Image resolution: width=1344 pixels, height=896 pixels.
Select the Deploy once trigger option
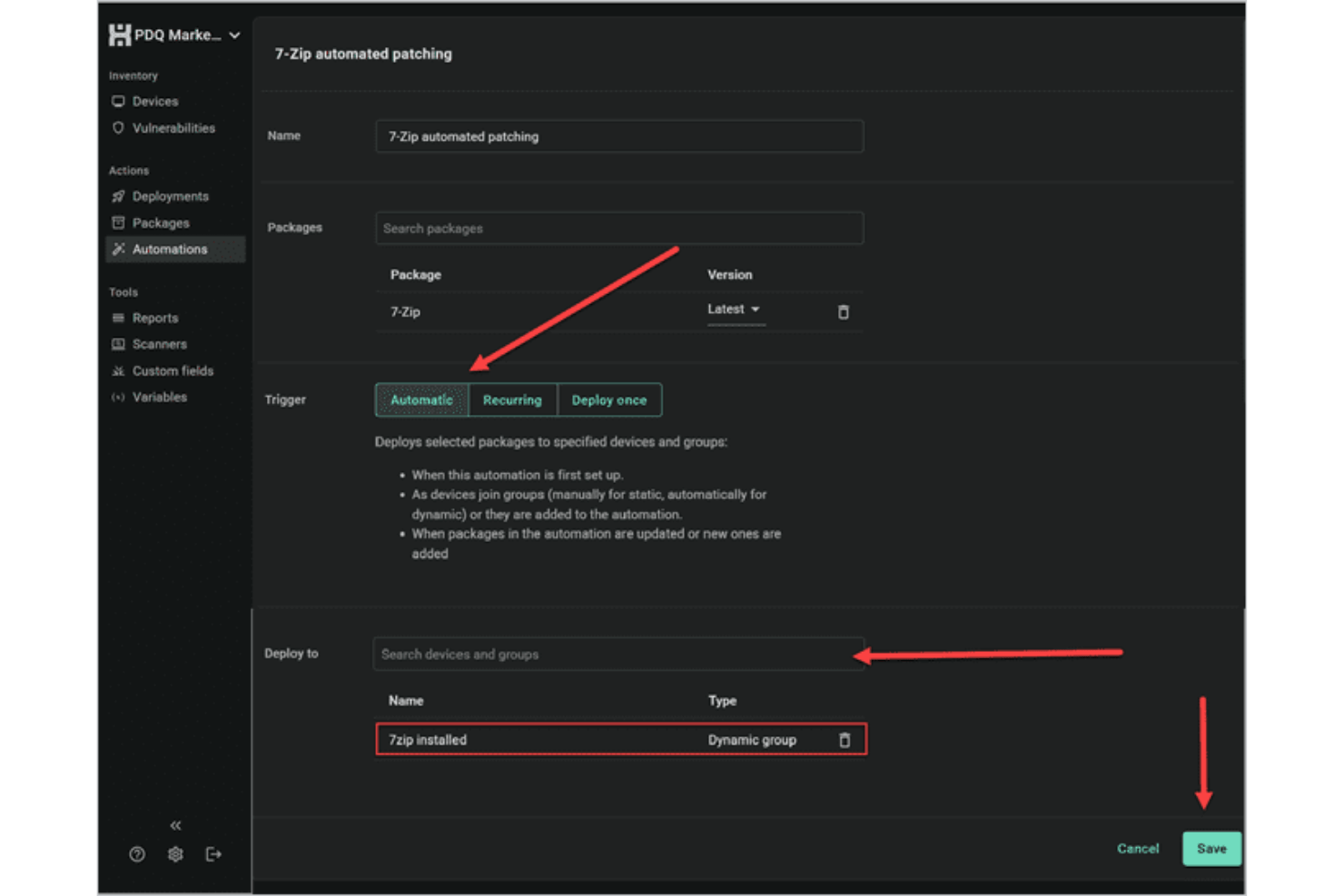(x=609, y=400)
